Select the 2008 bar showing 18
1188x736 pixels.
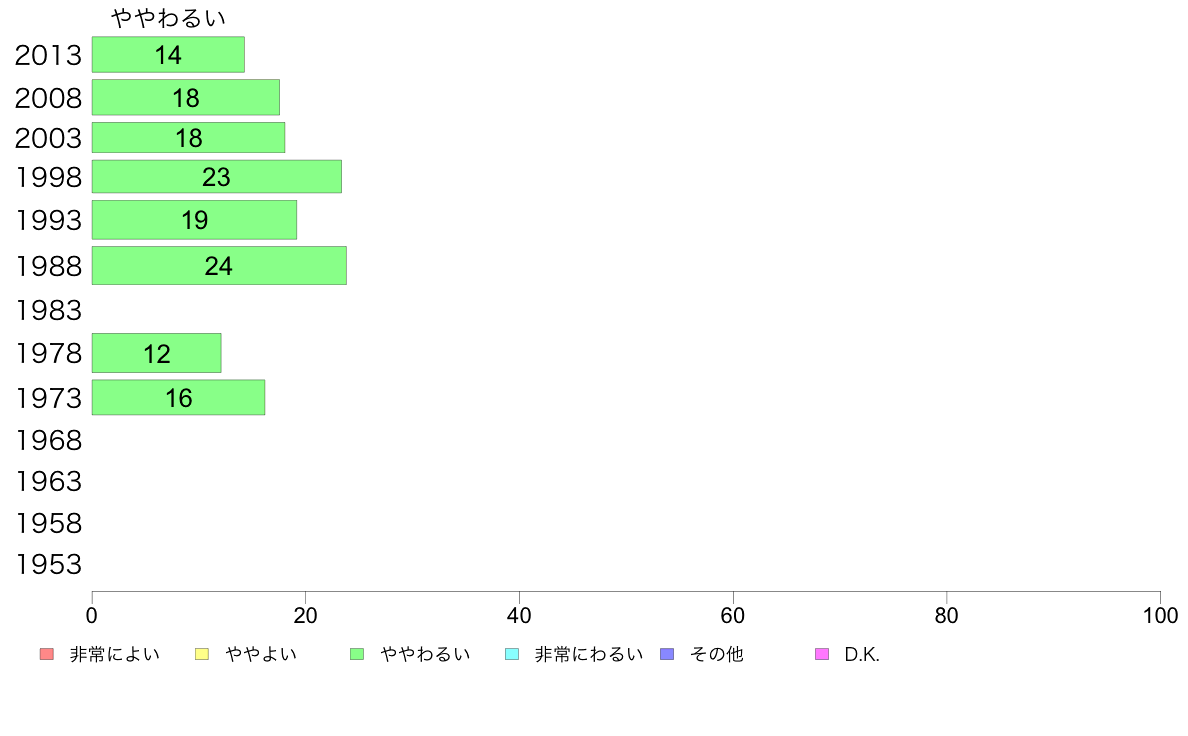[186, 97]
